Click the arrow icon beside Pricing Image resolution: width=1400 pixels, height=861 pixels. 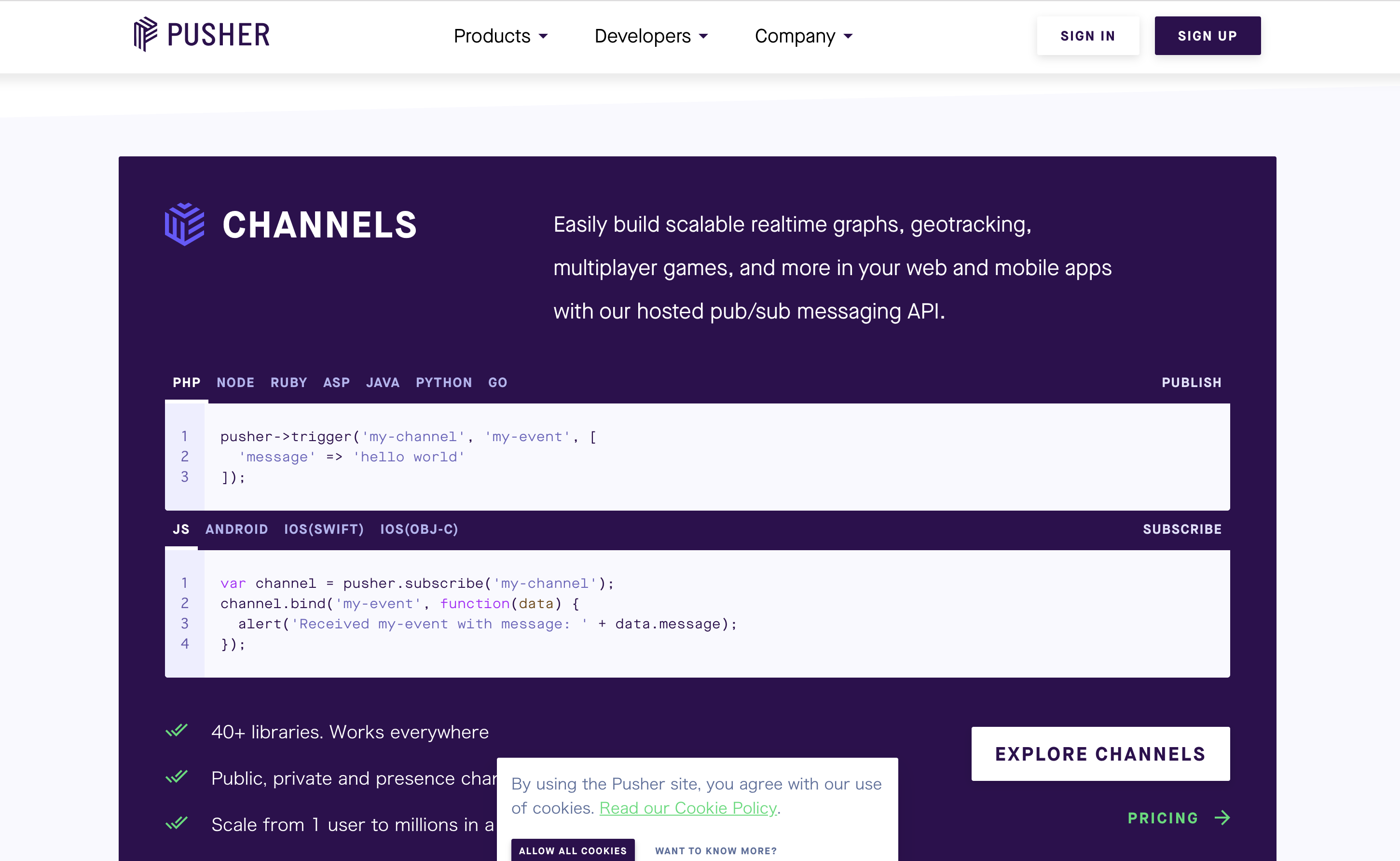tap(1222, 819)
